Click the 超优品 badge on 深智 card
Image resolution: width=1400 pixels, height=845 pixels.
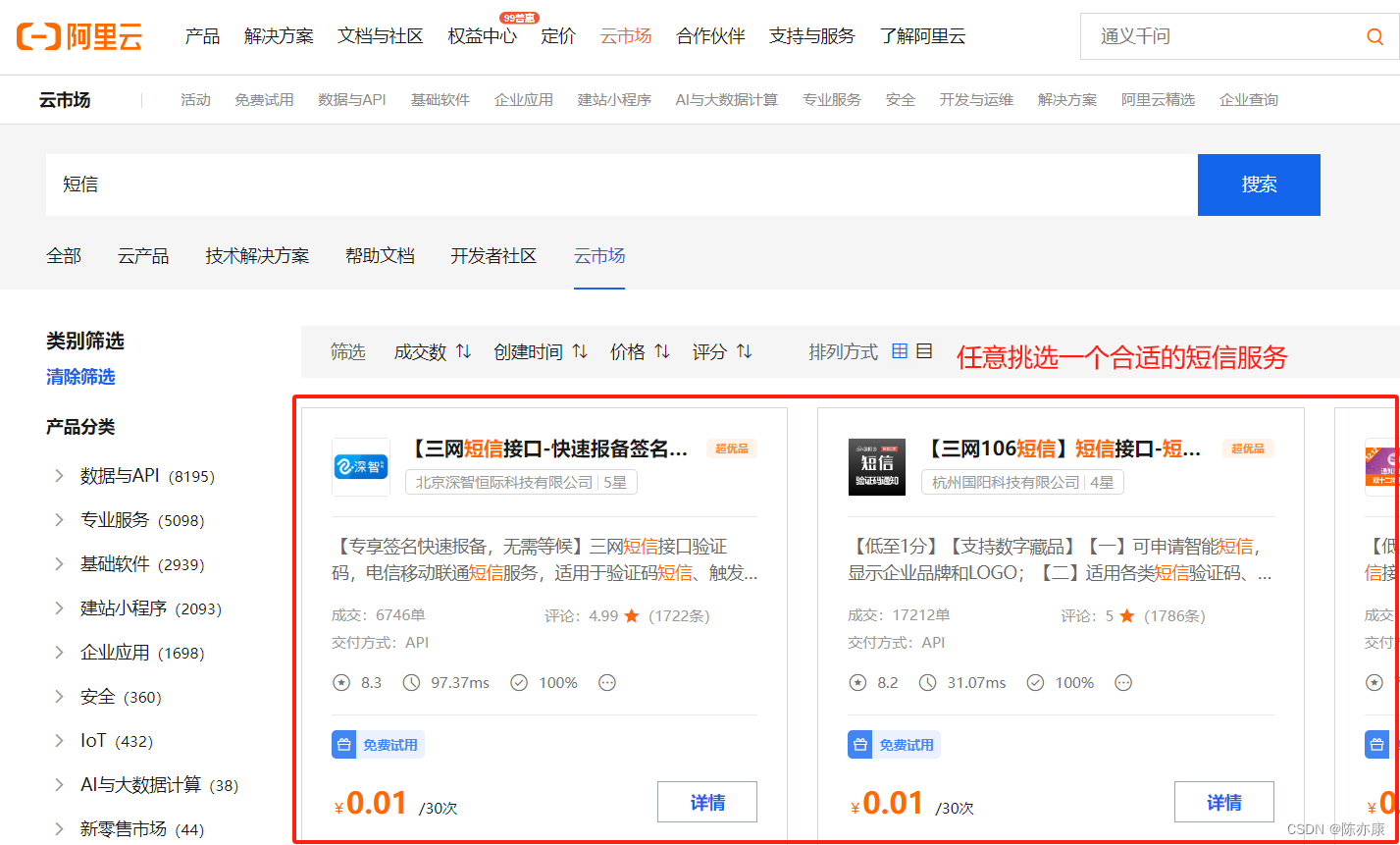click(732, 449)
